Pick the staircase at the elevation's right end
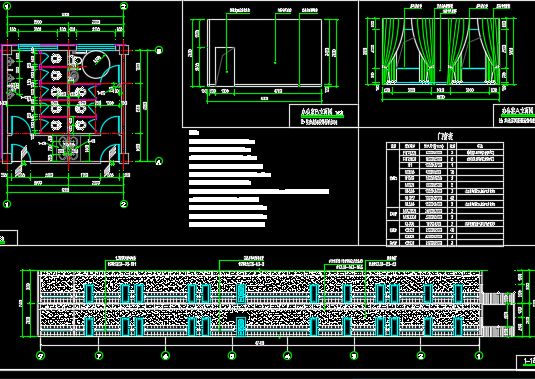This screenshot has width=535, height=379. click(x=497, y=315)
